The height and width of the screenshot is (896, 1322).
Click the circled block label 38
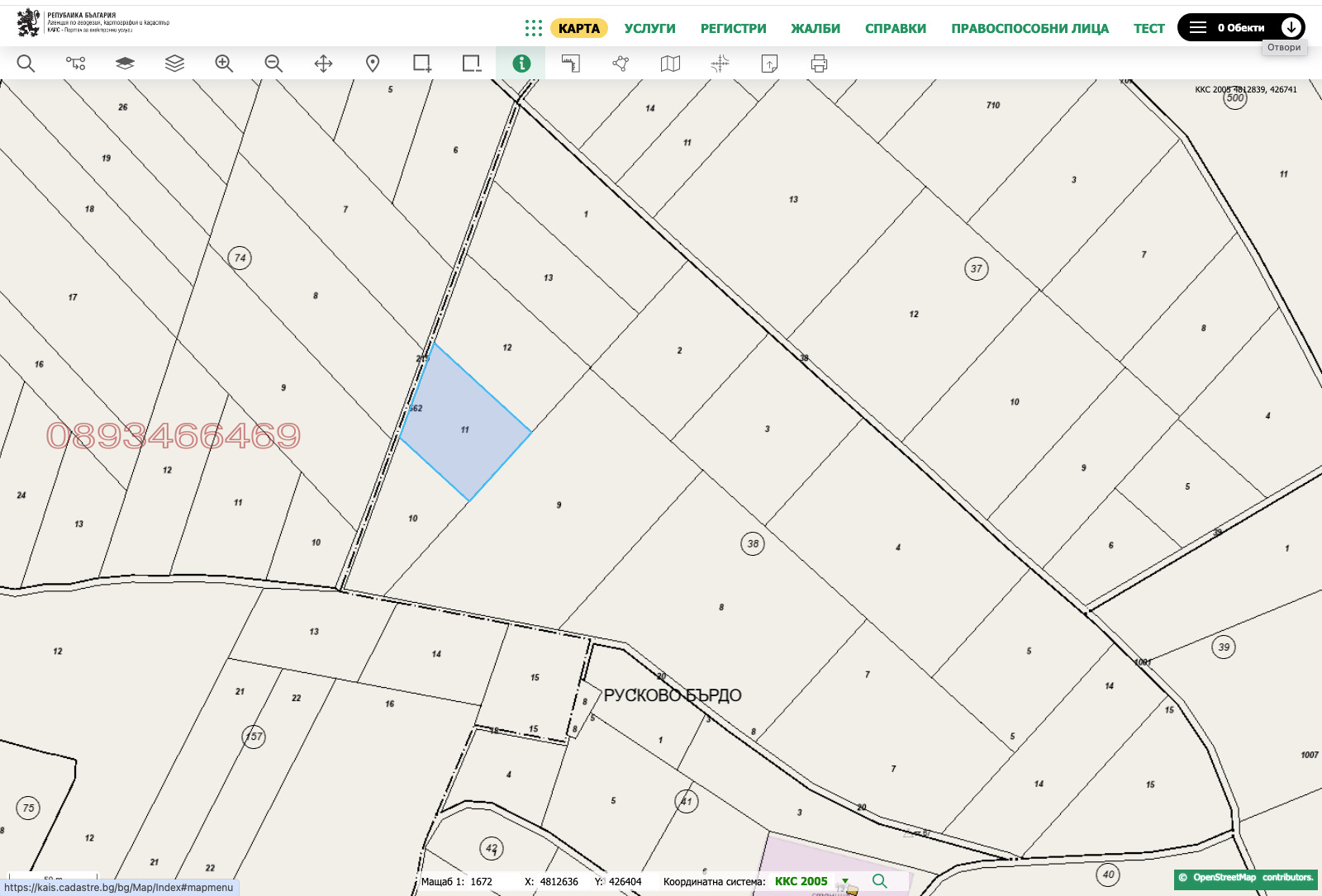tap(753, 543)
